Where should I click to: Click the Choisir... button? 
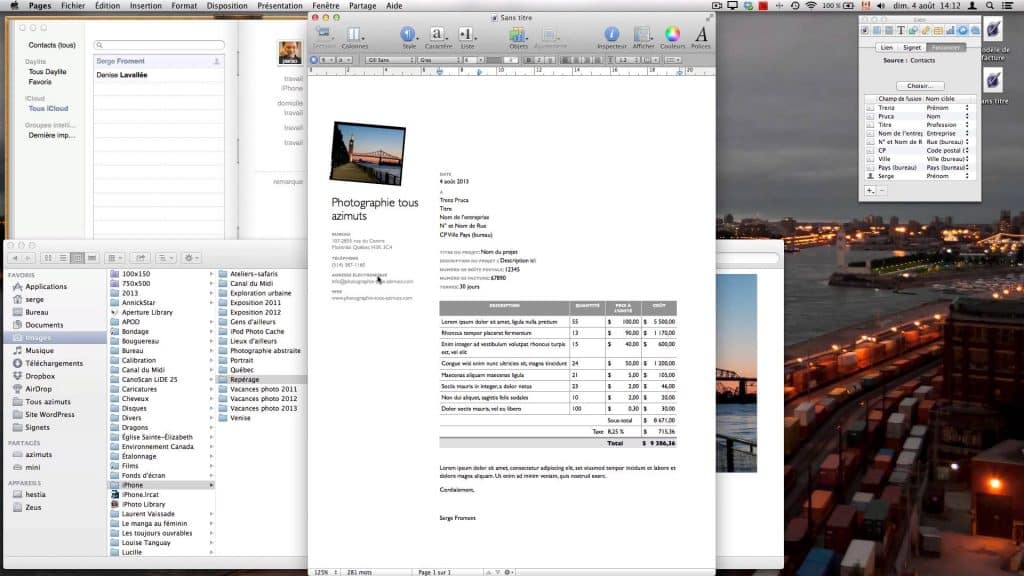[919, 86]
